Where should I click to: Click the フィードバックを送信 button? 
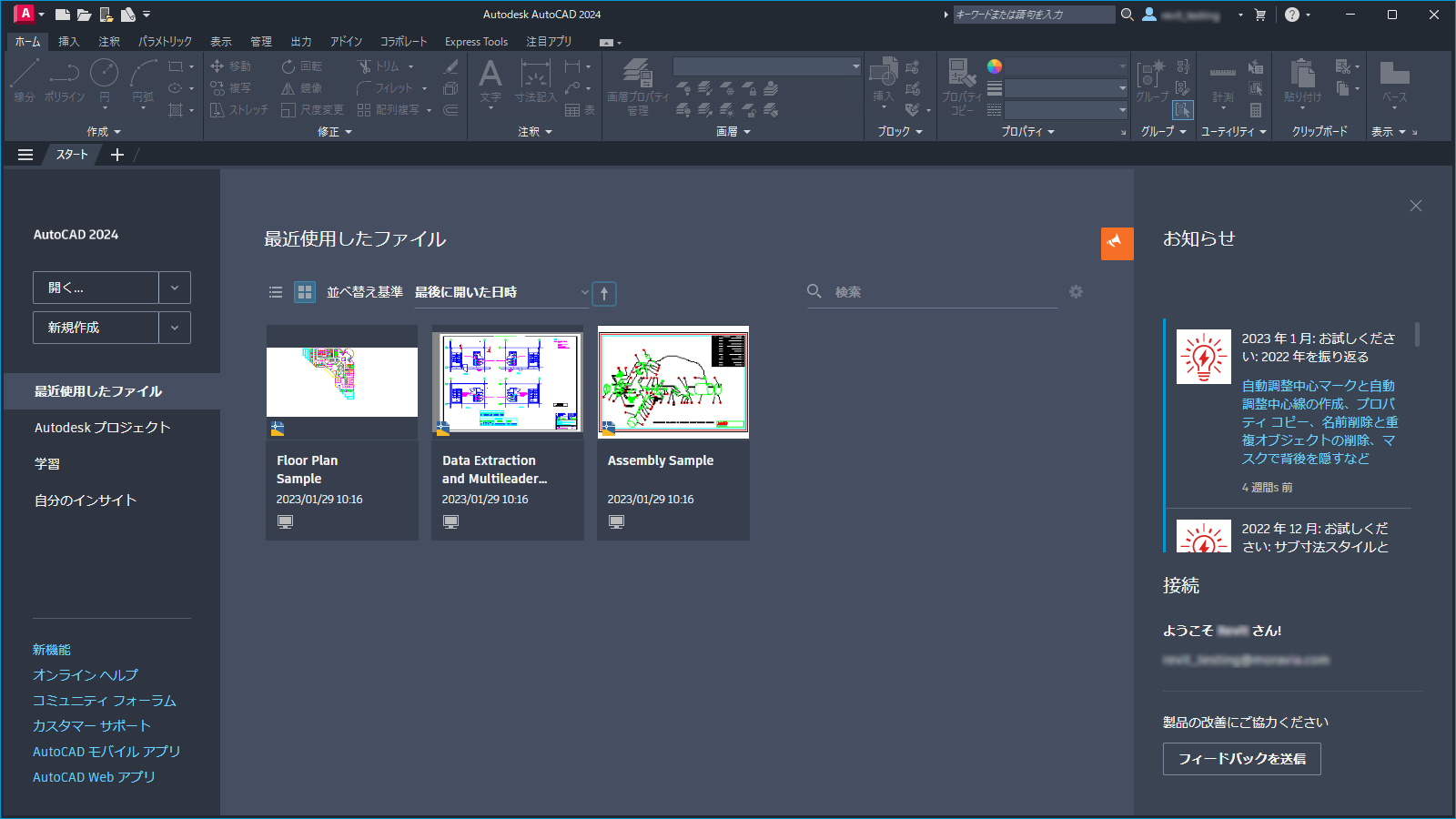click(1240, 759)
